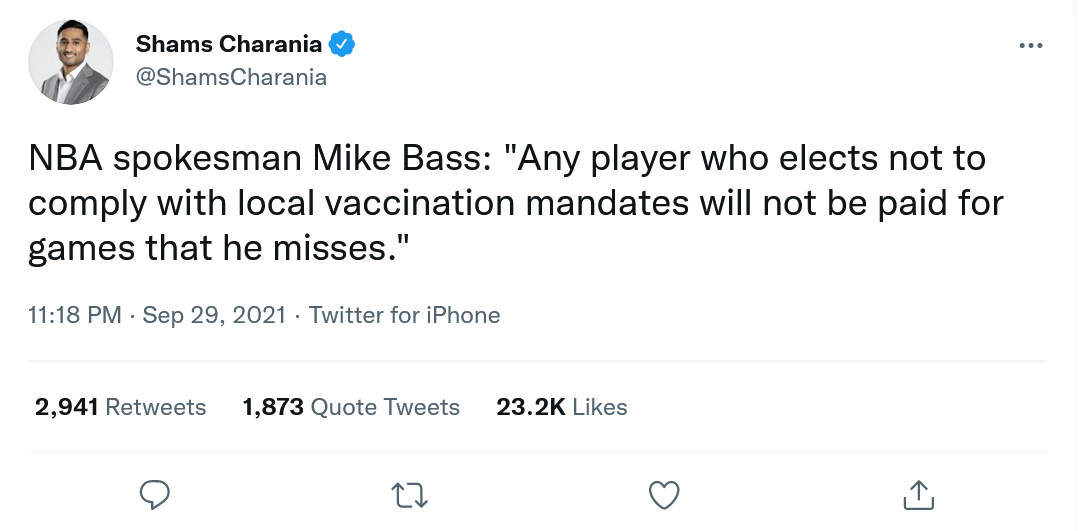Open Shams Charania's profile photo
This screenshot has height=531, width=1087.
[x=69, y=62]
